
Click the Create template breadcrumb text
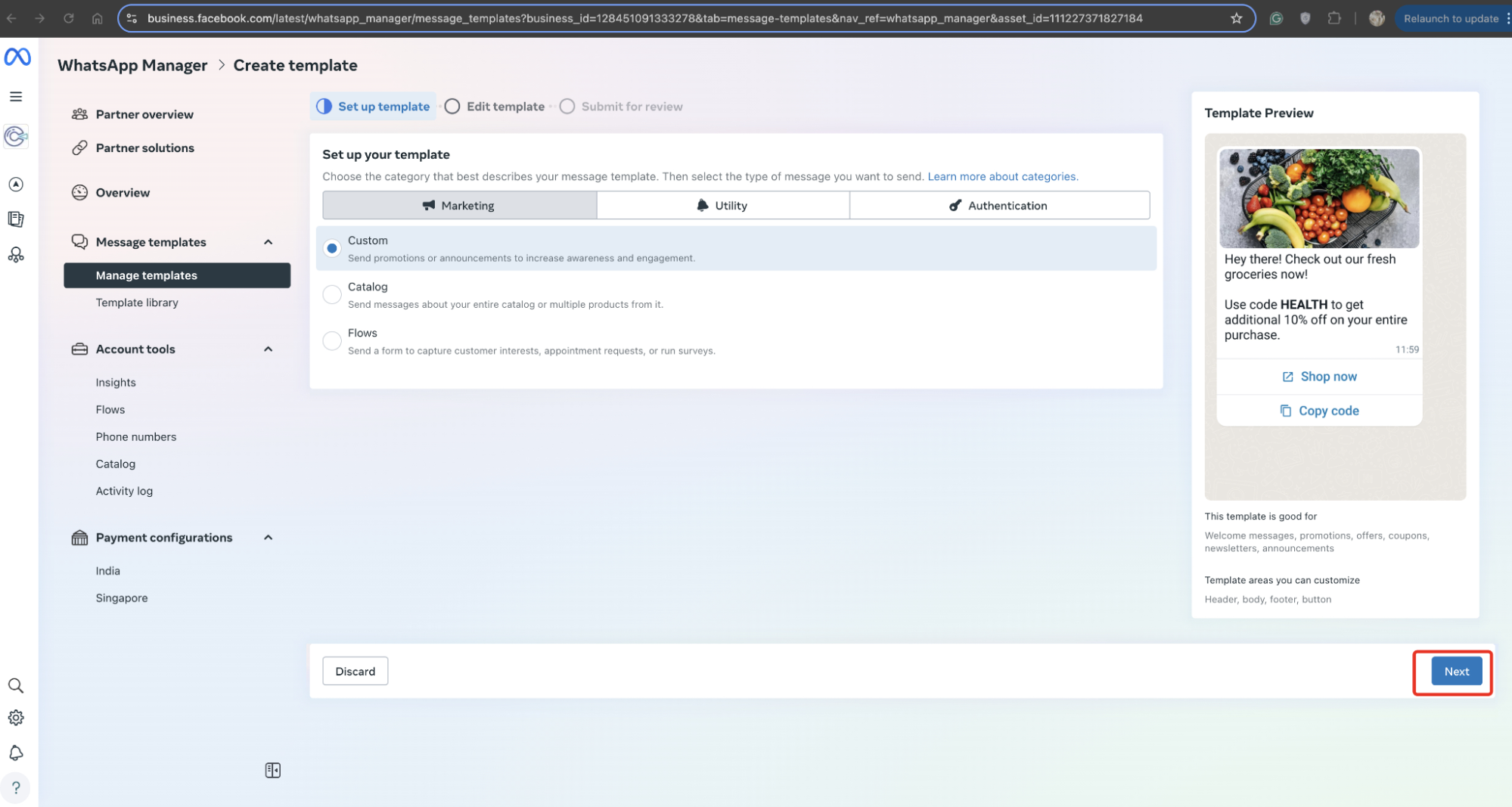[295, 66]
